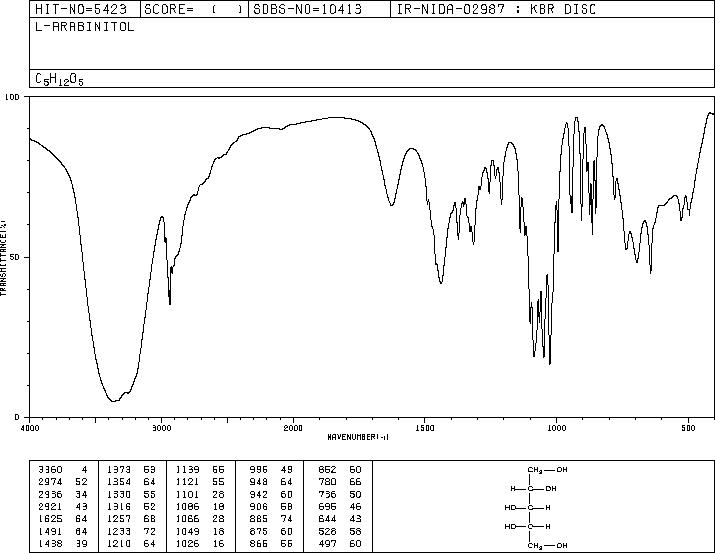The width and height of the screenshot is (715, 553).
Task: Click the absorption minimum near 1625
Action: [392, 204]
